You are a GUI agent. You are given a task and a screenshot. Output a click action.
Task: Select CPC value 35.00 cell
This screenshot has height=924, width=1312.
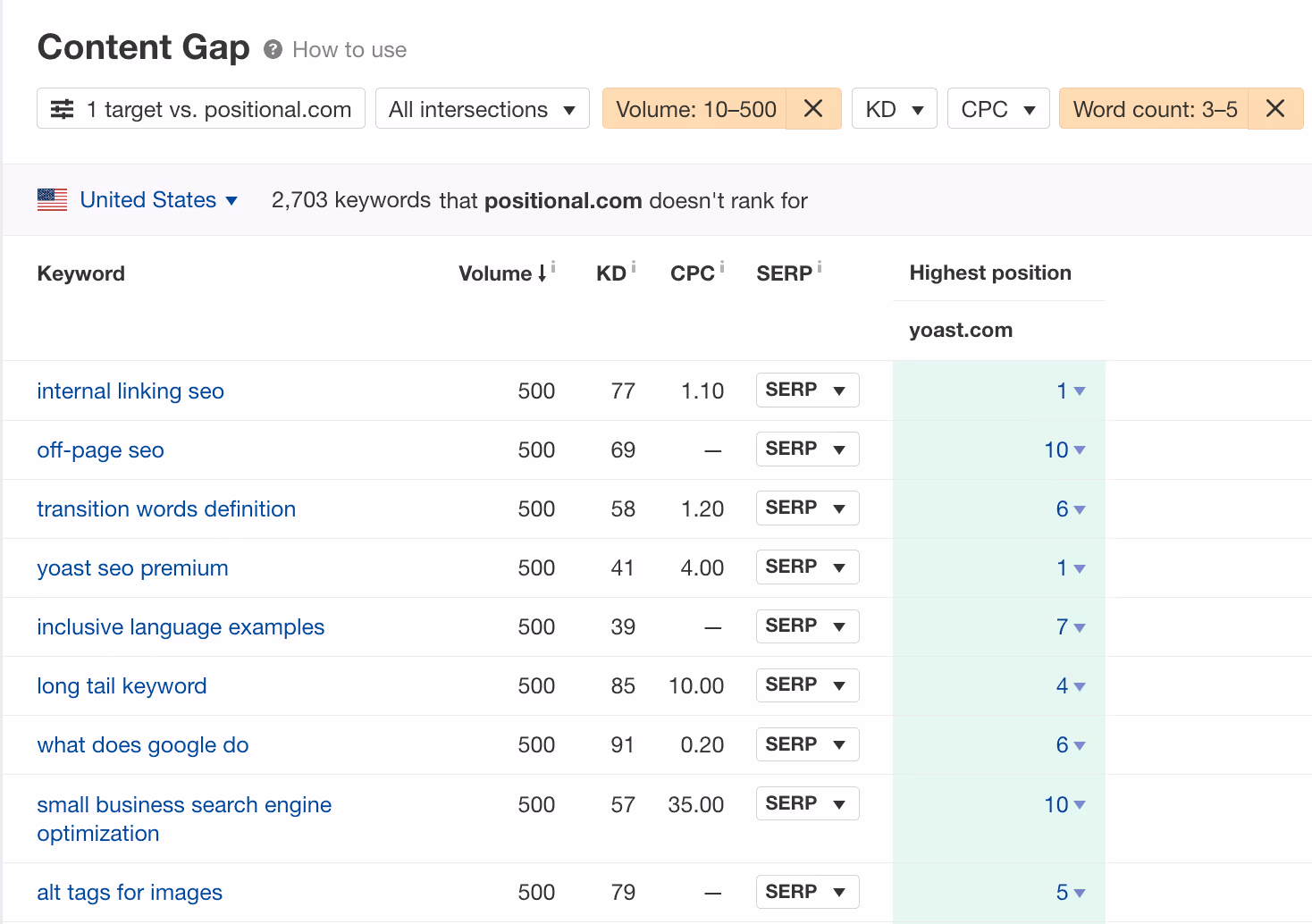tap(695, 804)
